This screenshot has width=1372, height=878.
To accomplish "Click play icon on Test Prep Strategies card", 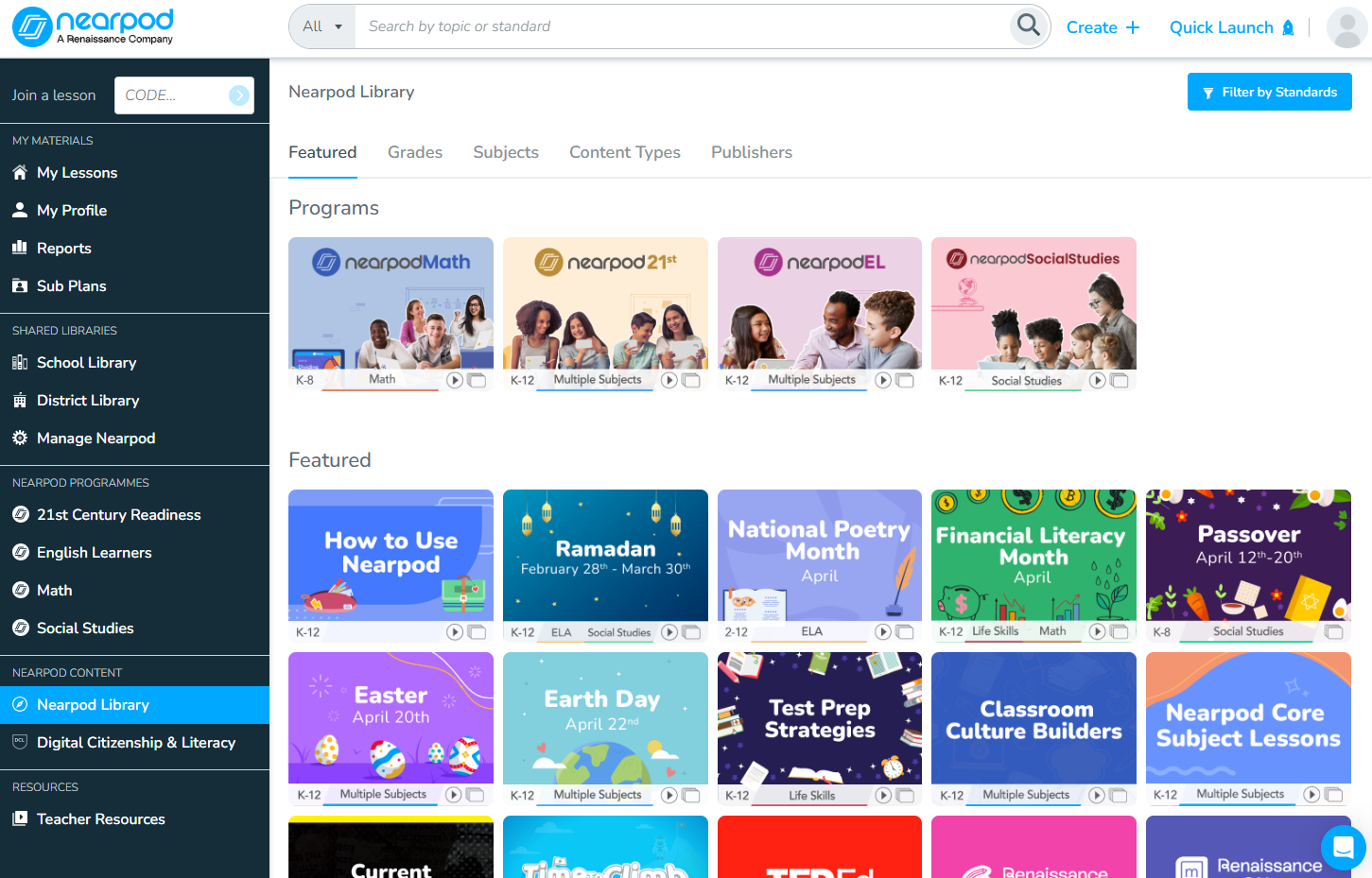I will 883,795.
